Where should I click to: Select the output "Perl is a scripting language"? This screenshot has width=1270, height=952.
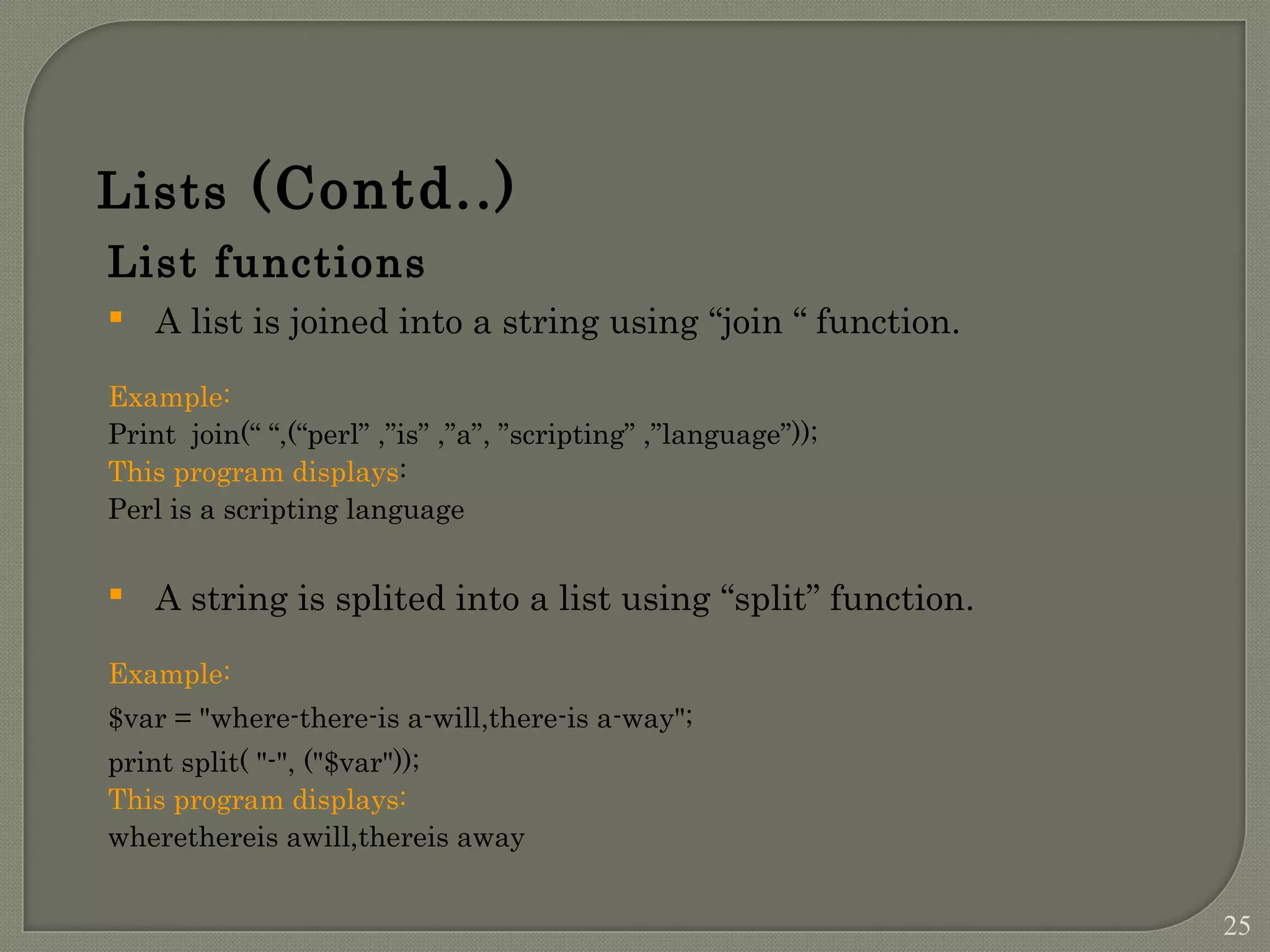pyautogui.click(x=286, y=509)
